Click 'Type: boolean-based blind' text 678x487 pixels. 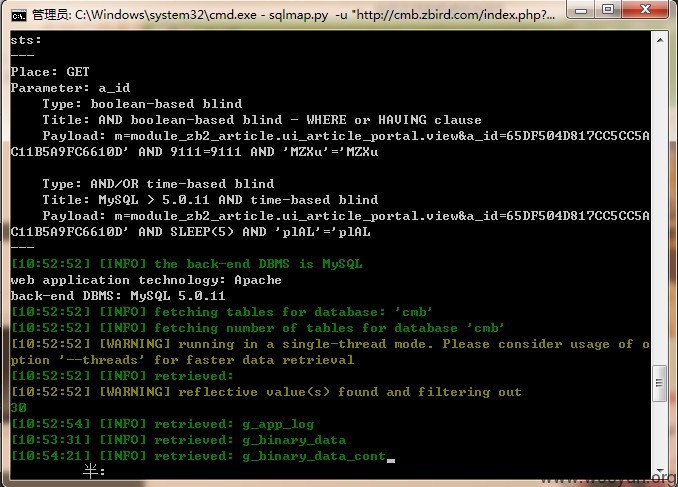click(142, 104)
